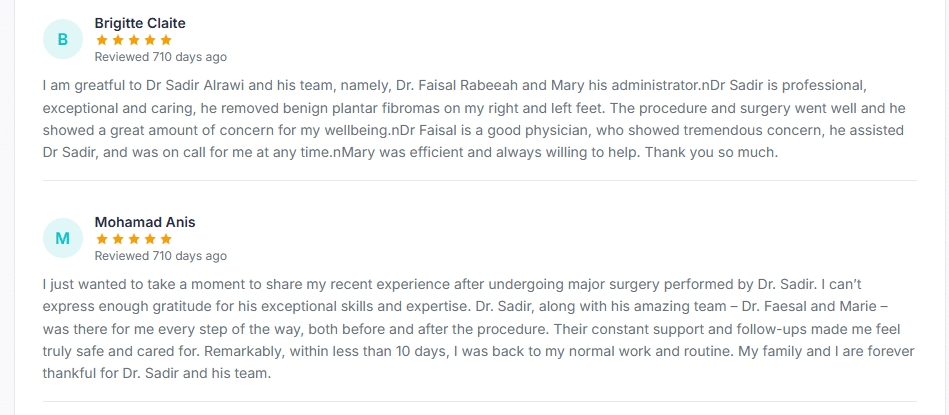Click second star in Mohamad Anis's rating
Screen dimensions: 949x415
(x=118, y=239)
